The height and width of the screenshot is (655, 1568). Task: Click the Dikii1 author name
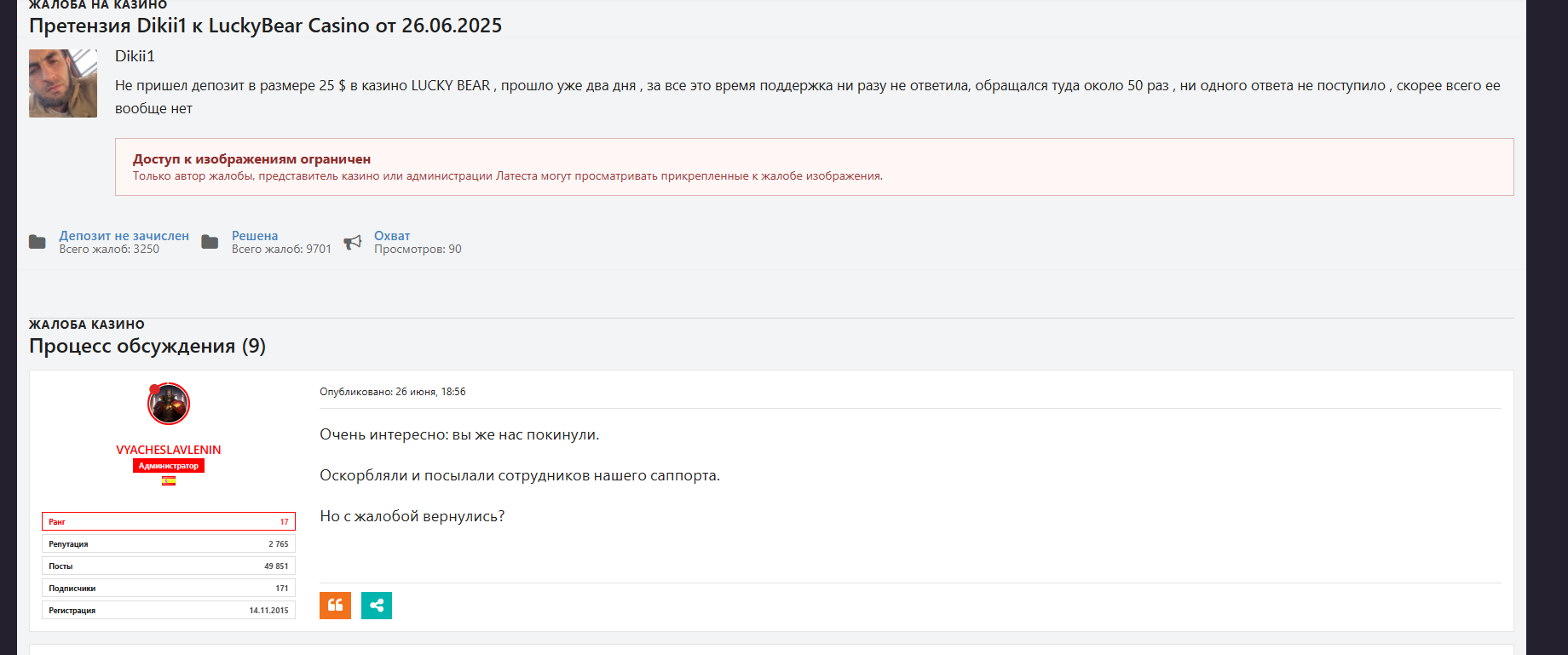tap(135, 56)
